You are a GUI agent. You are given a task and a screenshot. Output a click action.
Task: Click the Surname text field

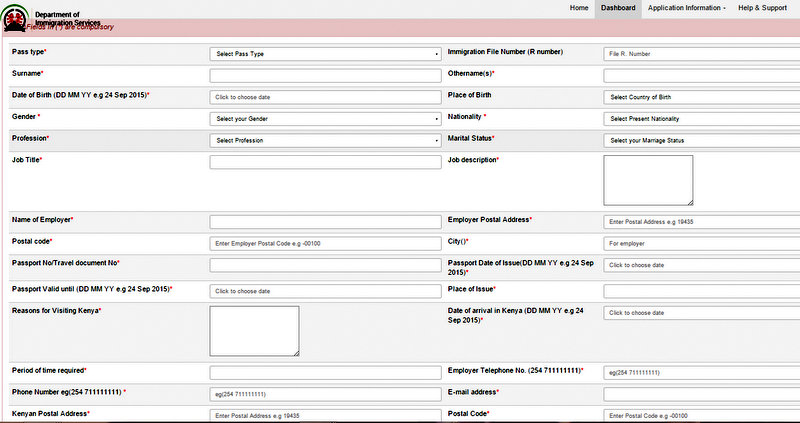(325, 75)
